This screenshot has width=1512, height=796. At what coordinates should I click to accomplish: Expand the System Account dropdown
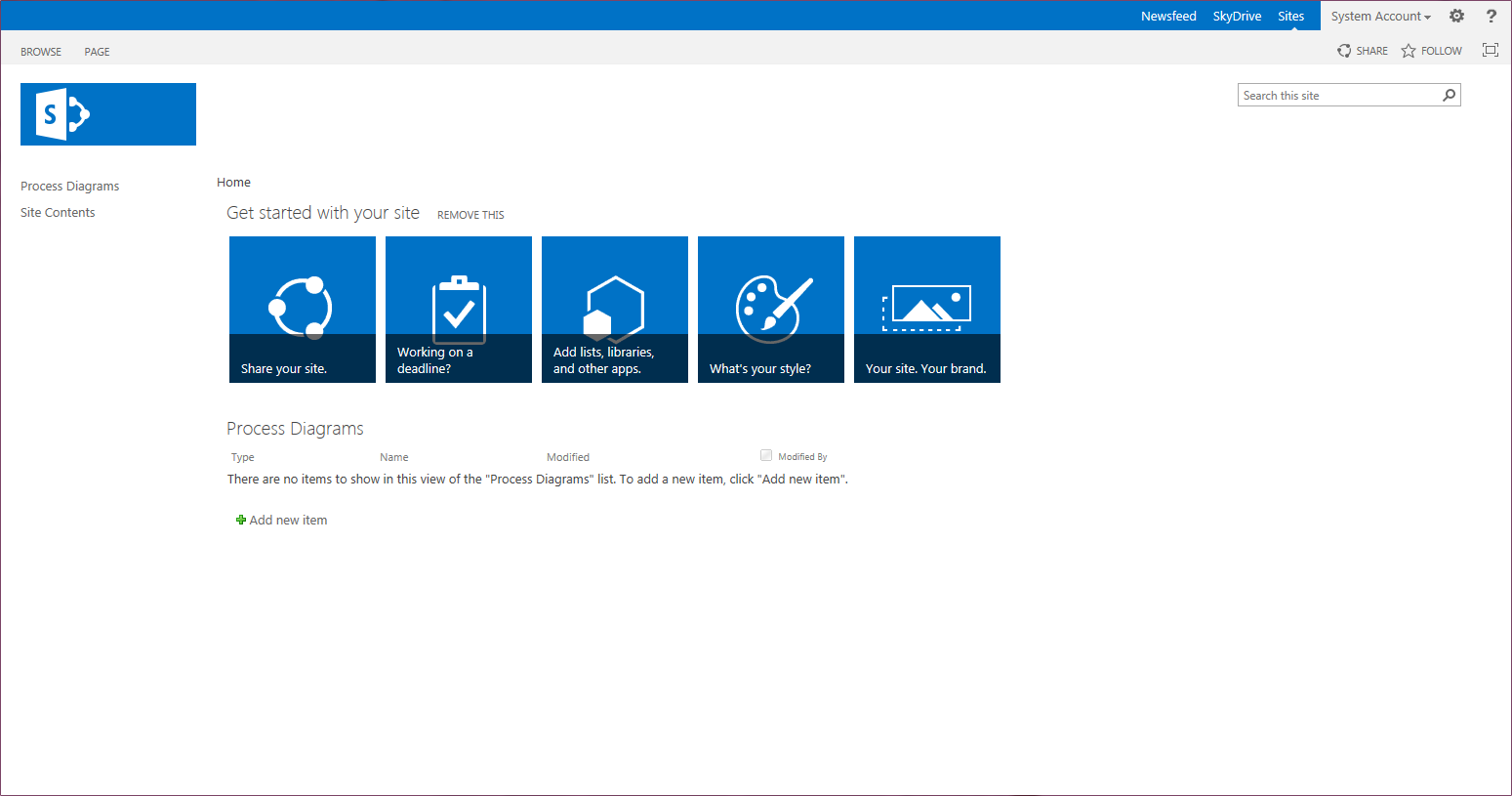(x=1380, y=16)
